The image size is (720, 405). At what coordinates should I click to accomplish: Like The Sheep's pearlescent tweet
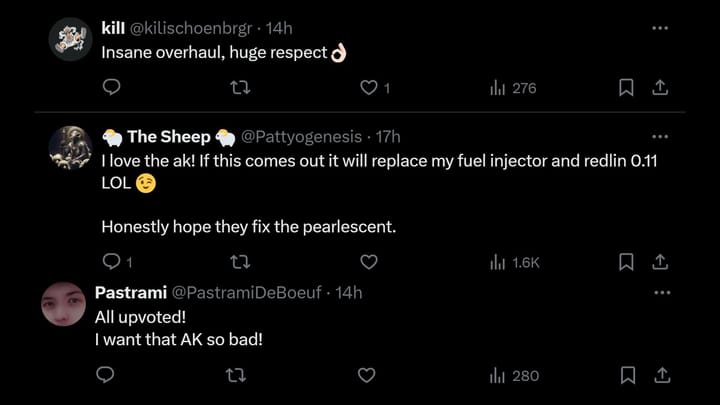tap(368, 262)
